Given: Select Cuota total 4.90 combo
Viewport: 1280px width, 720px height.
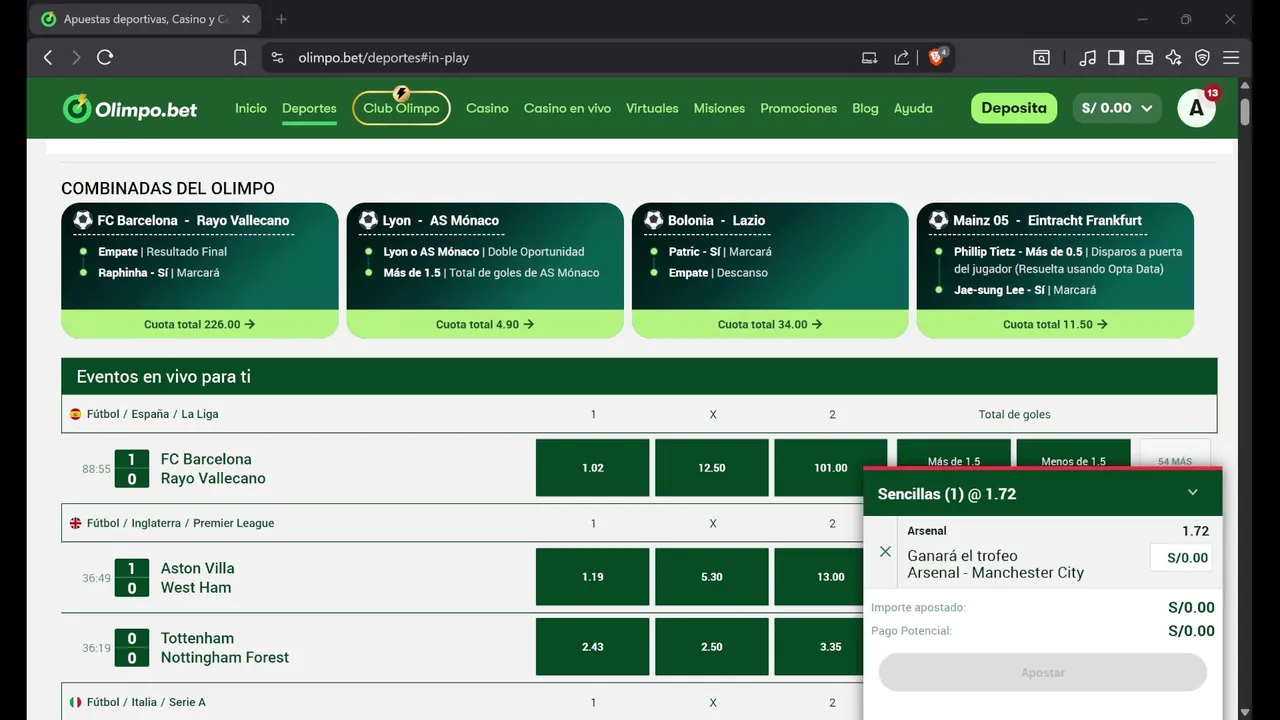Looking at the screenshot, I should point(485,324).
